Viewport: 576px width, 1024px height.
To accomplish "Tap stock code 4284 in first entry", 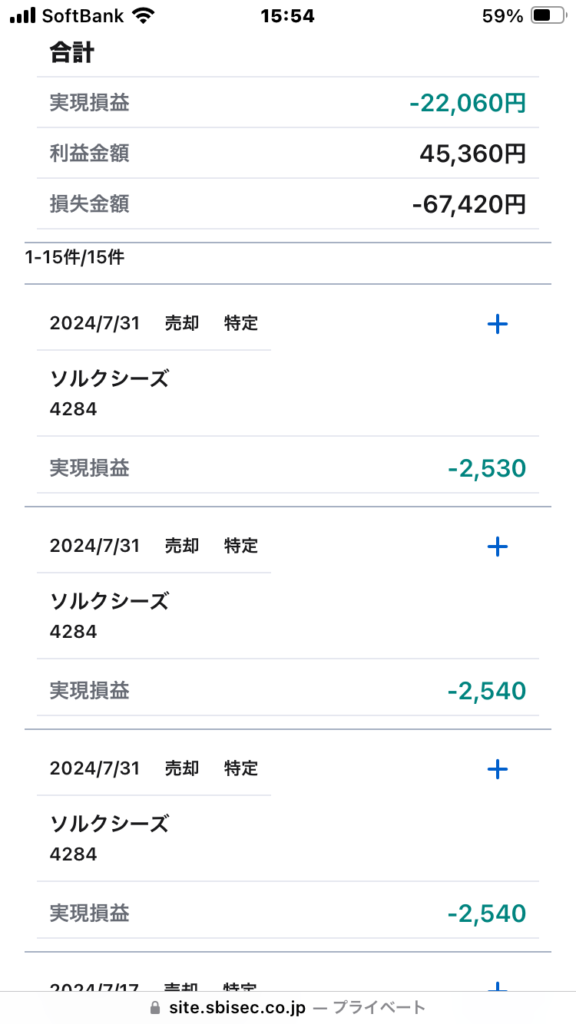I will 73,409.
